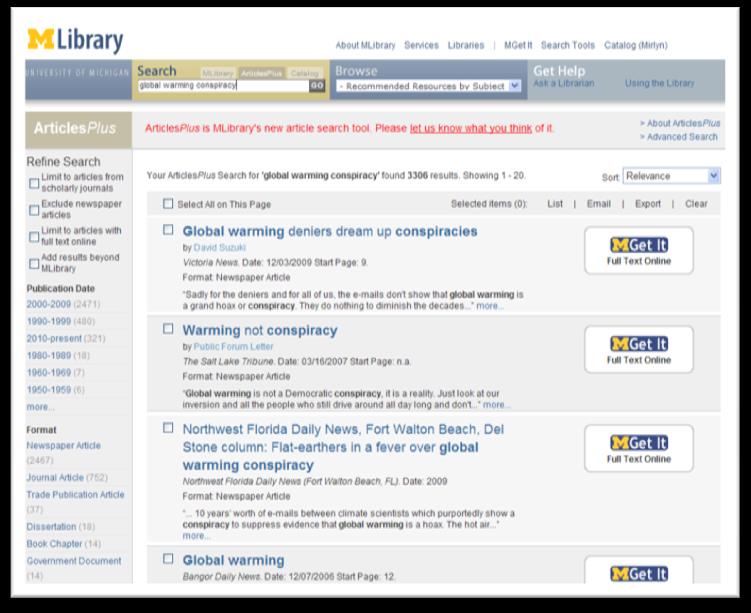Check Limit to articles from scholarly journals
This screenshot has width=751, height=613.
click(34, 183)
